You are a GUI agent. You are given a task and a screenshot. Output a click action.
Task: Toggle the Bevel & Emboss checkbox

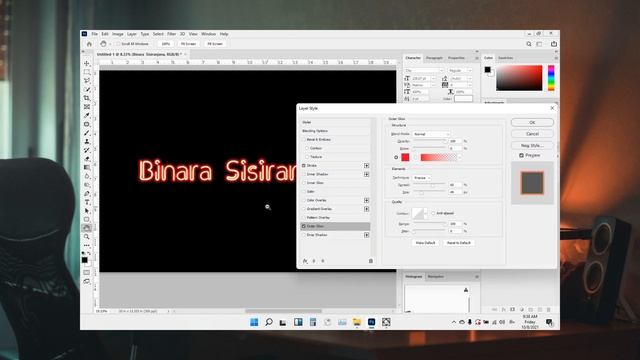click(x=304, y=140)
